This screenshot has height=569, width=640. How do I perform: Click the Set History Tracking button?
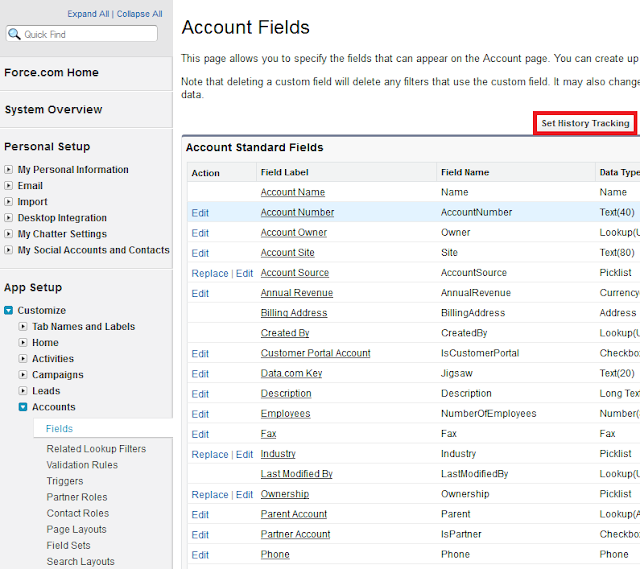[x=585, y=123]
